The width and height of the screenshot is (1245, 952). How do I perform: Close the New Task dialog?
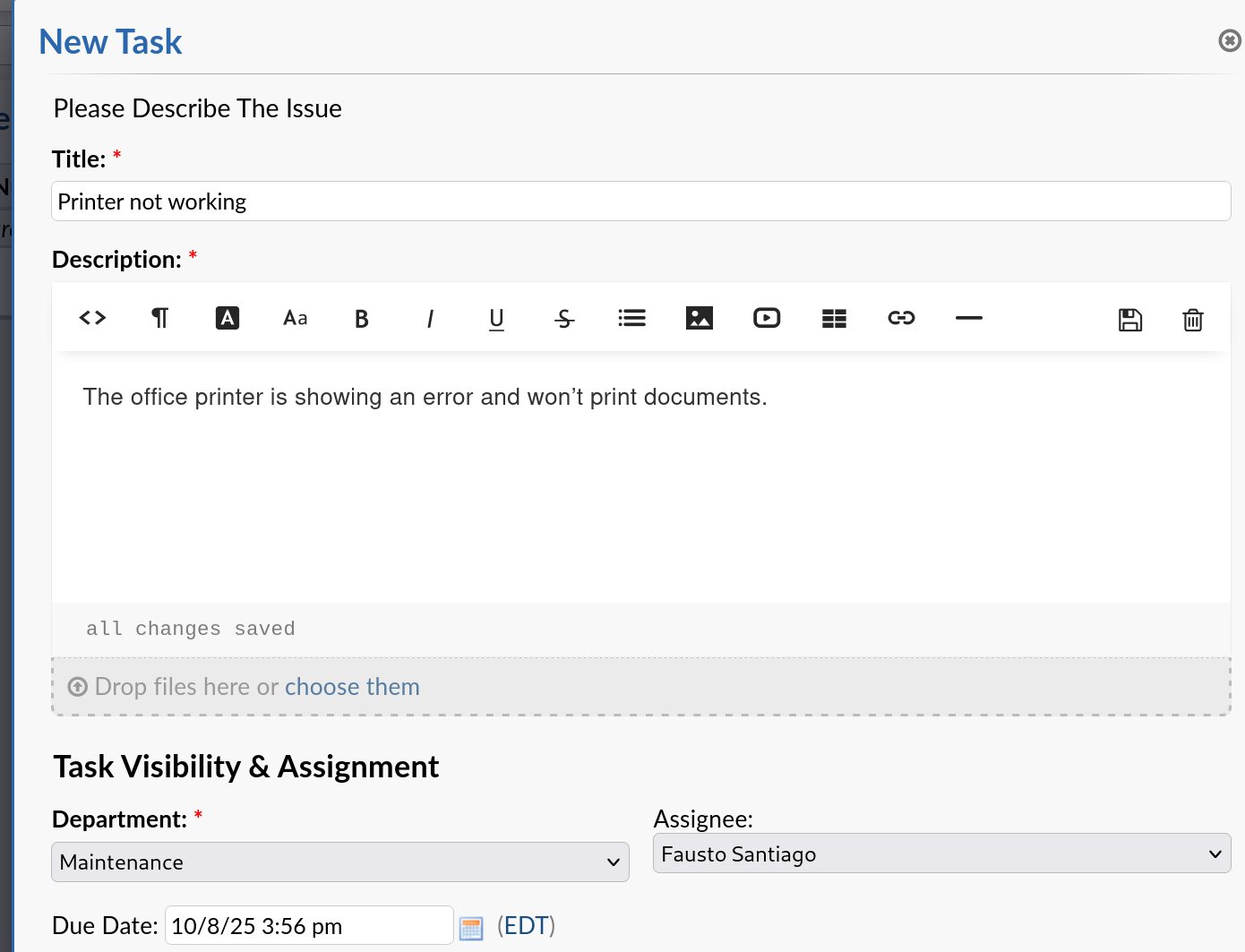click(1230, 40)
